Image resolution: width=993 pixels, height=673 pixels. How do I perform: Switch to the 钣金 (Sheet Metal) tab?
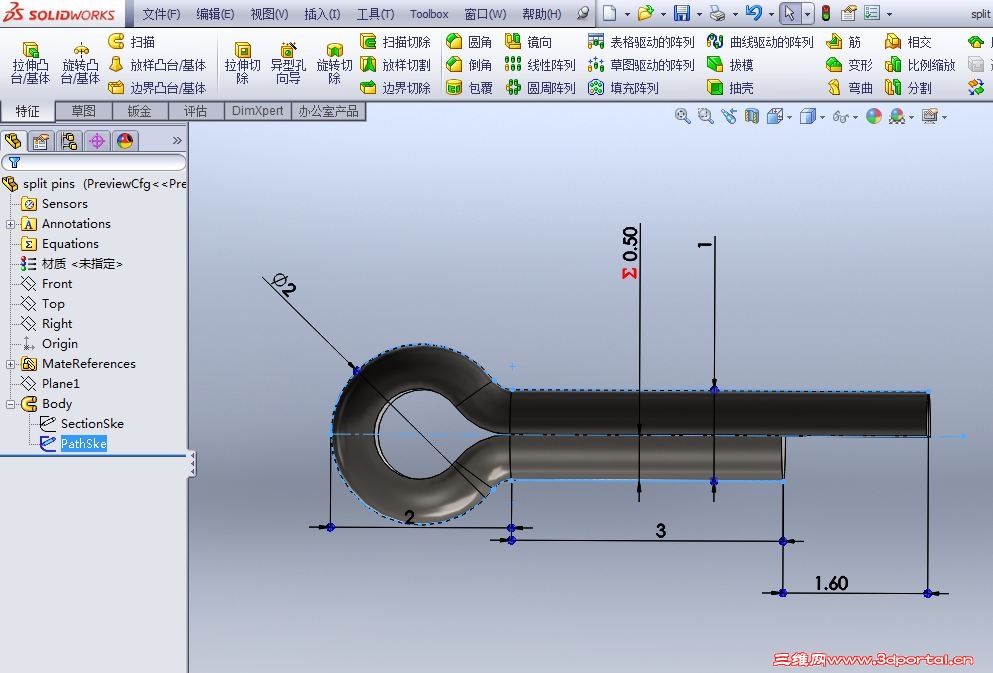pos(139,111)
